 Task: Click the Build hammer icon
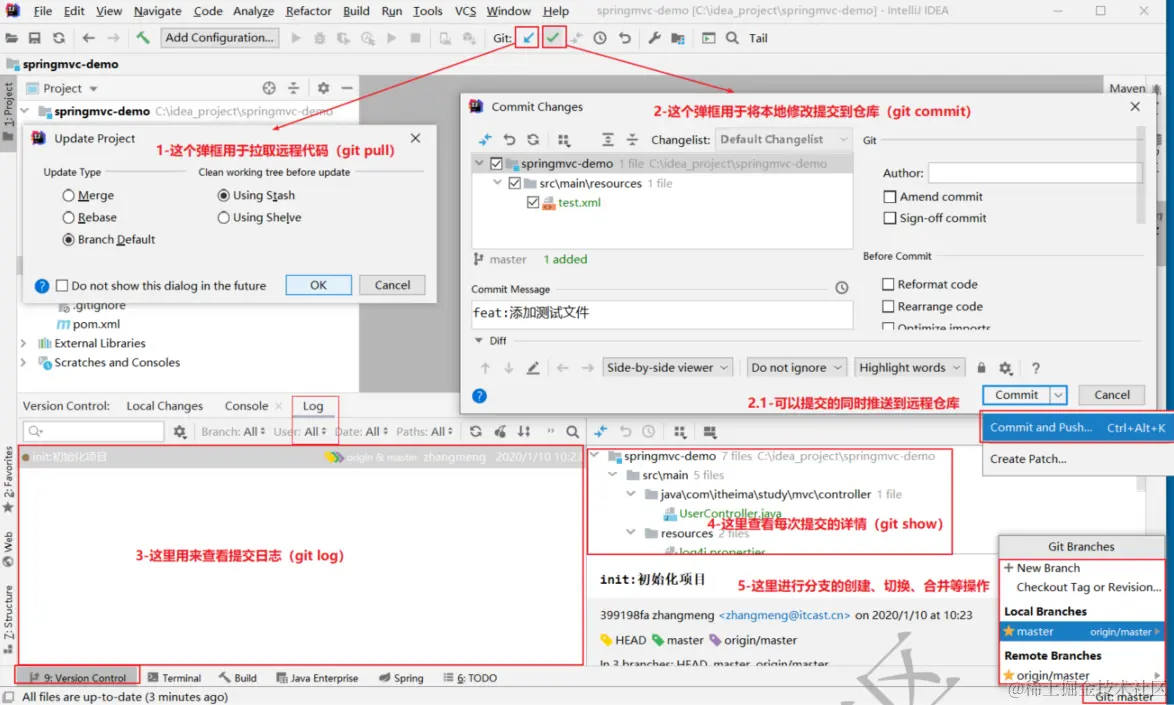pyautogui.click(x=142, y=37)
